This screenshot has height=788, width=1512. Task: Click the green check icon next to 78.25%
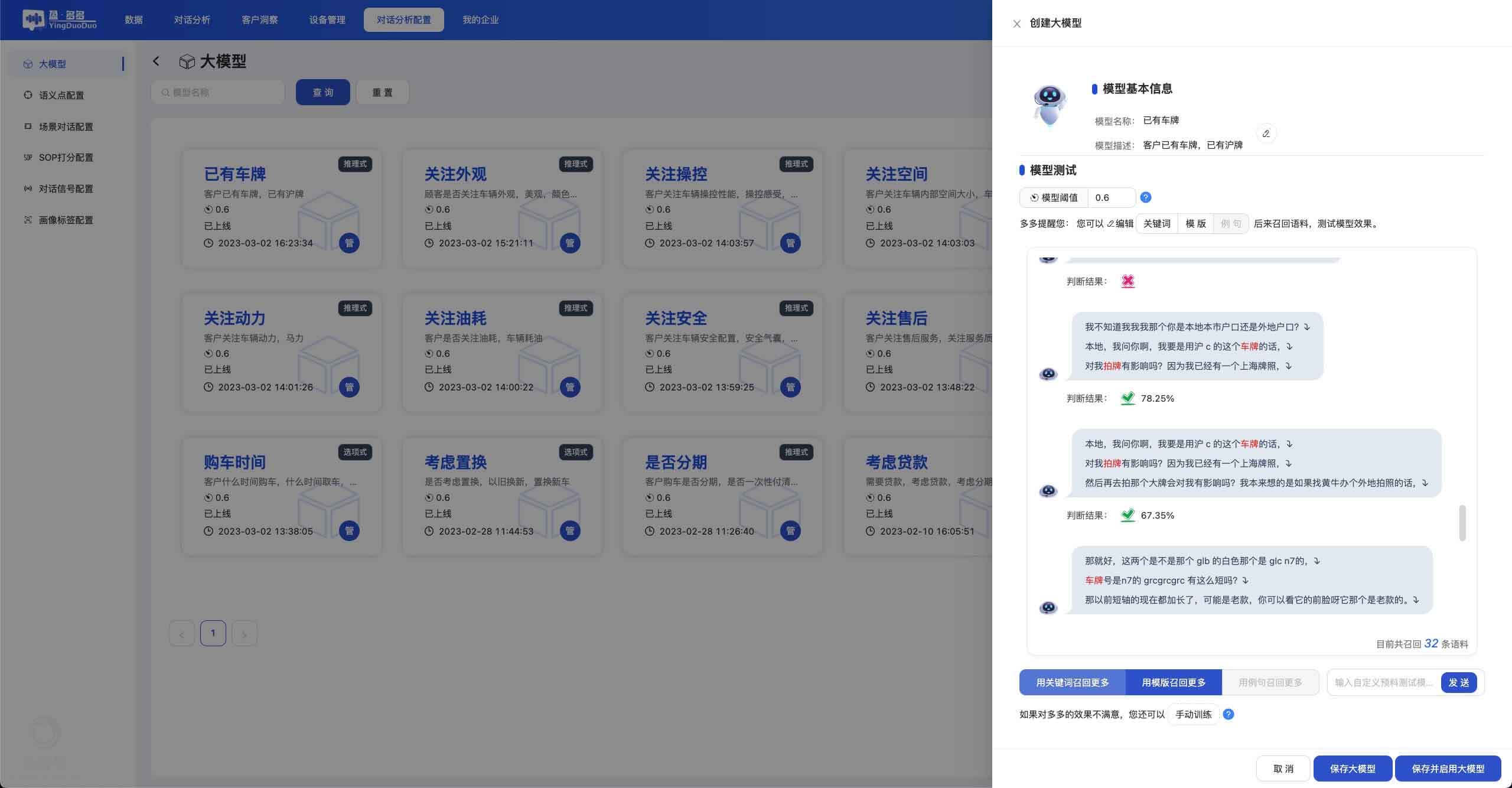click(x=1128, y=398)
